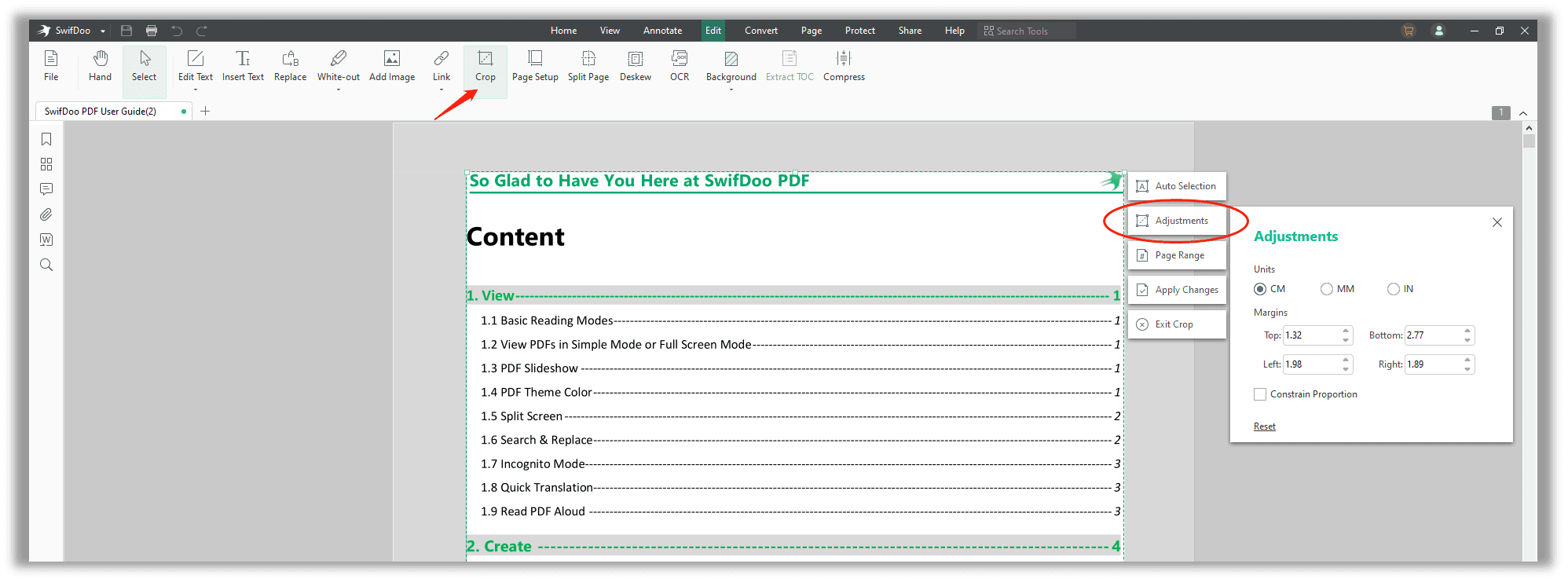Click Apply Changes
The width and height of the screenshot is (1568, 582).
1177,290
